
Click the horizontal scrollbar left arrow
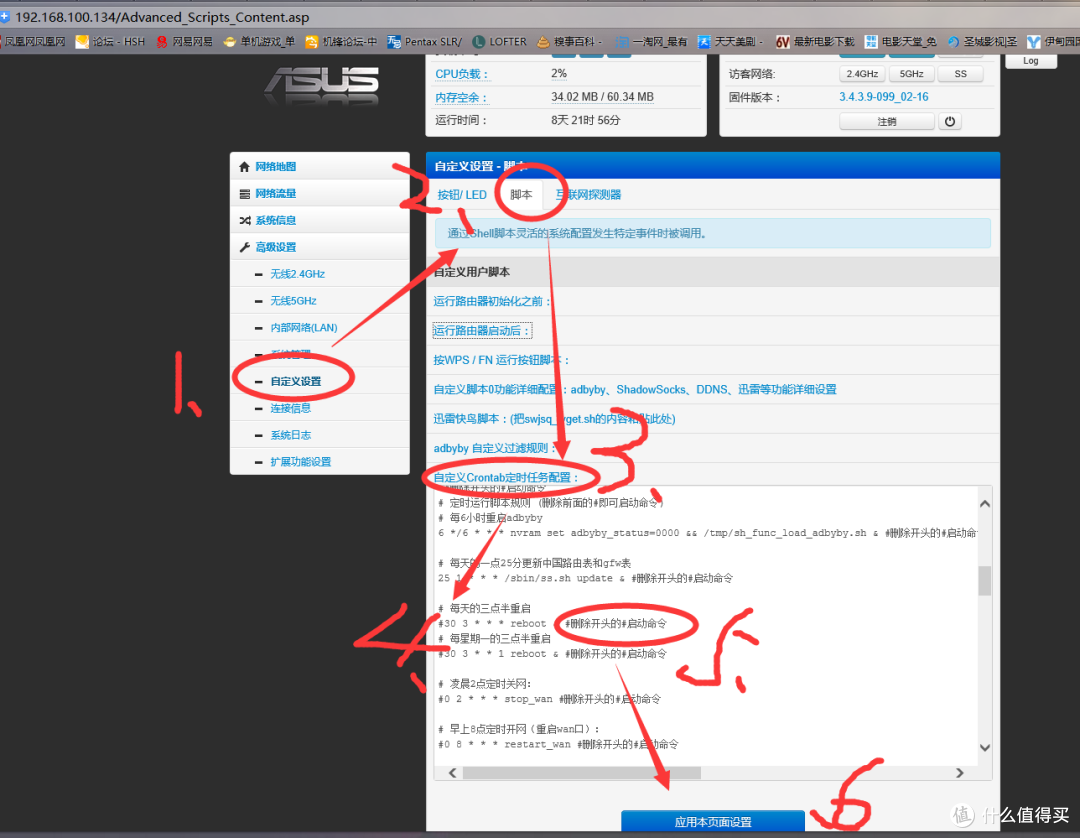tap(453, 773)
